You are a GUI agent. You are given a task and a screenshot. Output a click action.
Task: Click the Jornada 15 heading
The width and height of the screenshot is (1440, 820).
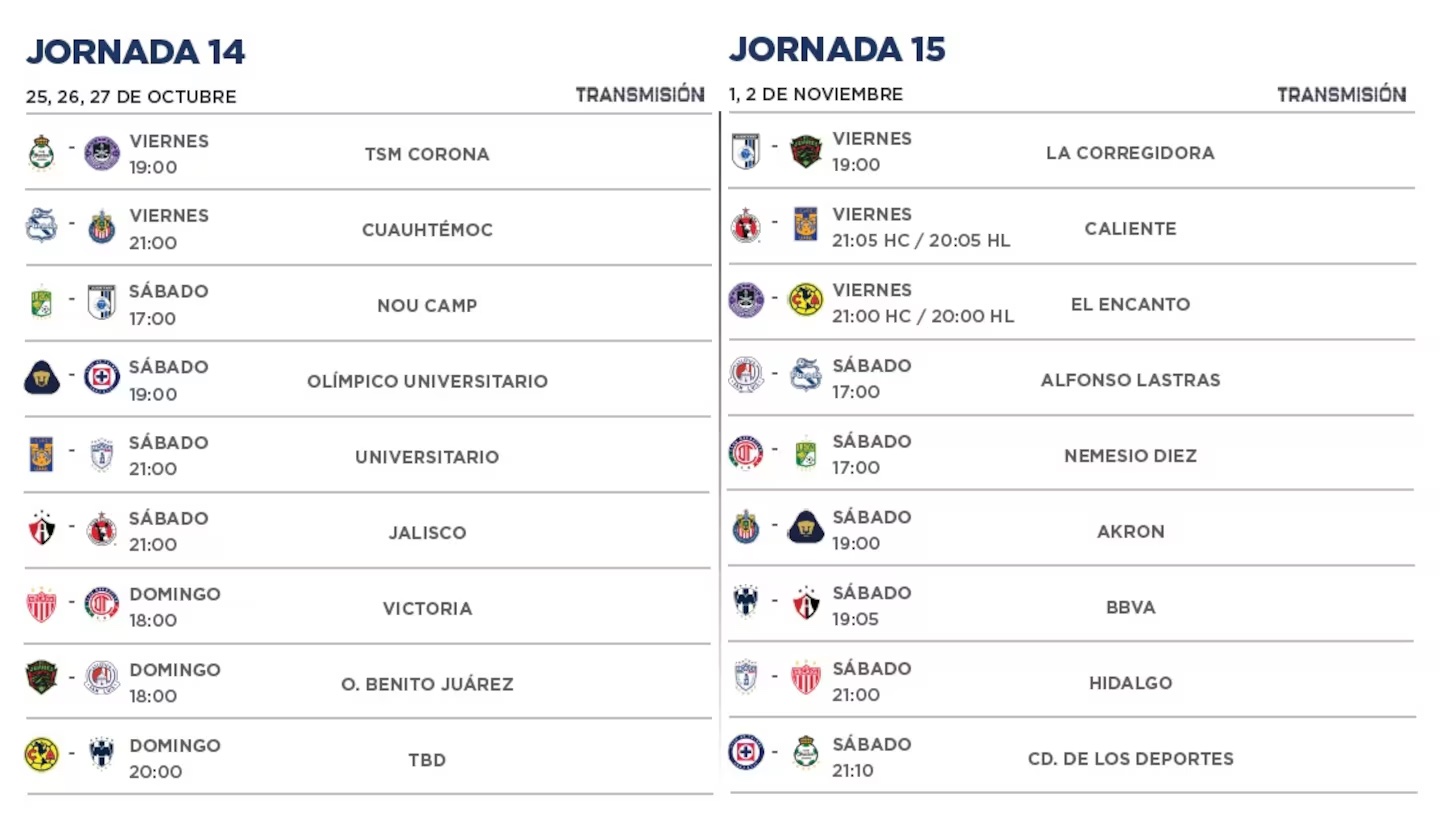point(837,48)
